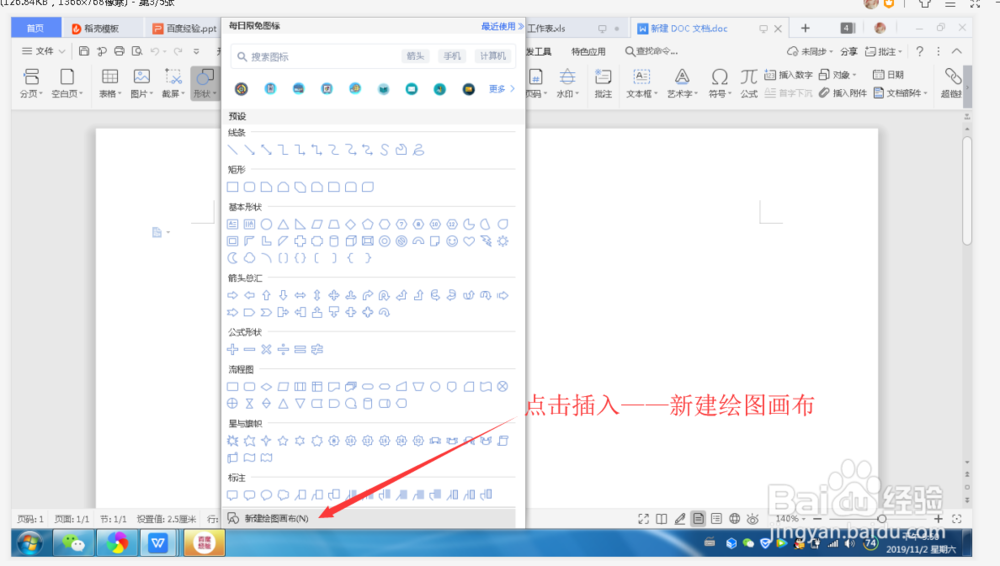Open the Shapes (形状) tool in ribbon
The image size is (1000, 566).
click(204, 83)
